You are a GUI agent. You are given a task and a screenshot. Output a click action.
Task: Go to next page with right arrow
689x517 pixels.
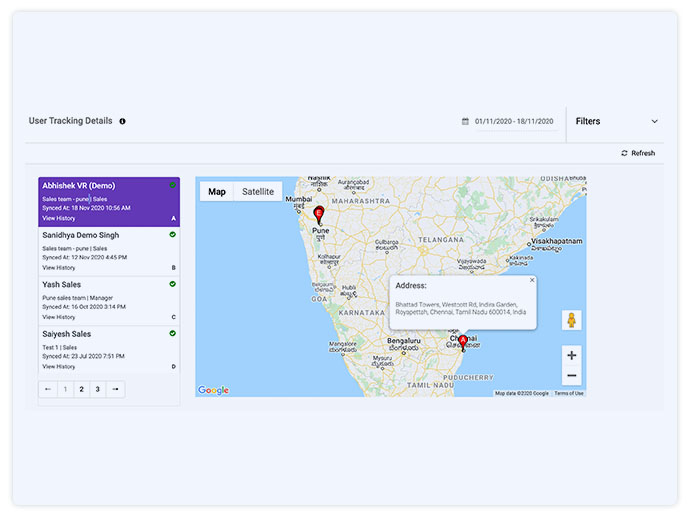(115, 389)
